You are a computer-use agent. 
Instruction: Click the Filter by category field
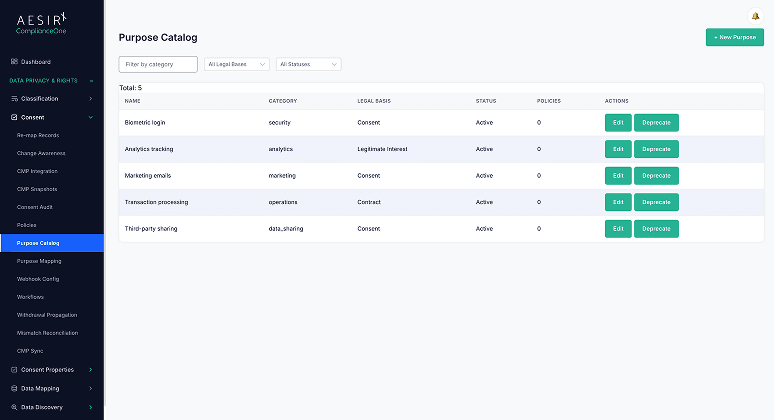[x=158, y=64]
